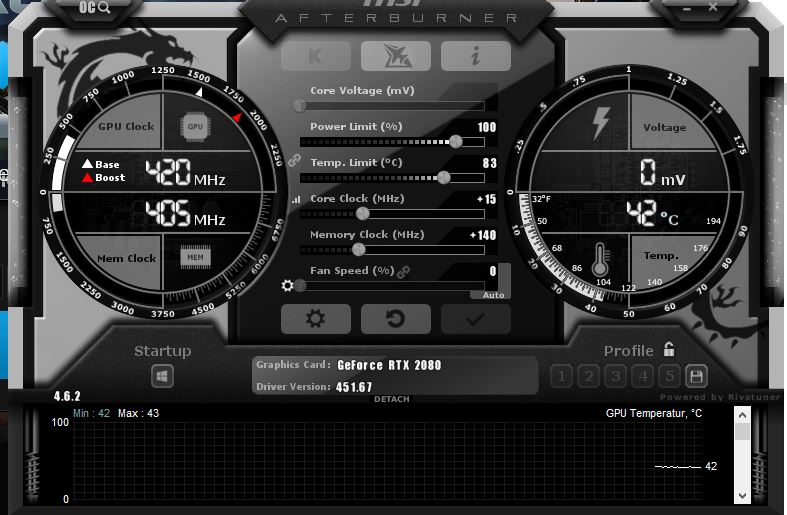Open the OC Scanner search icon
The width and height of the screenshot is (787, 515).
94,8
